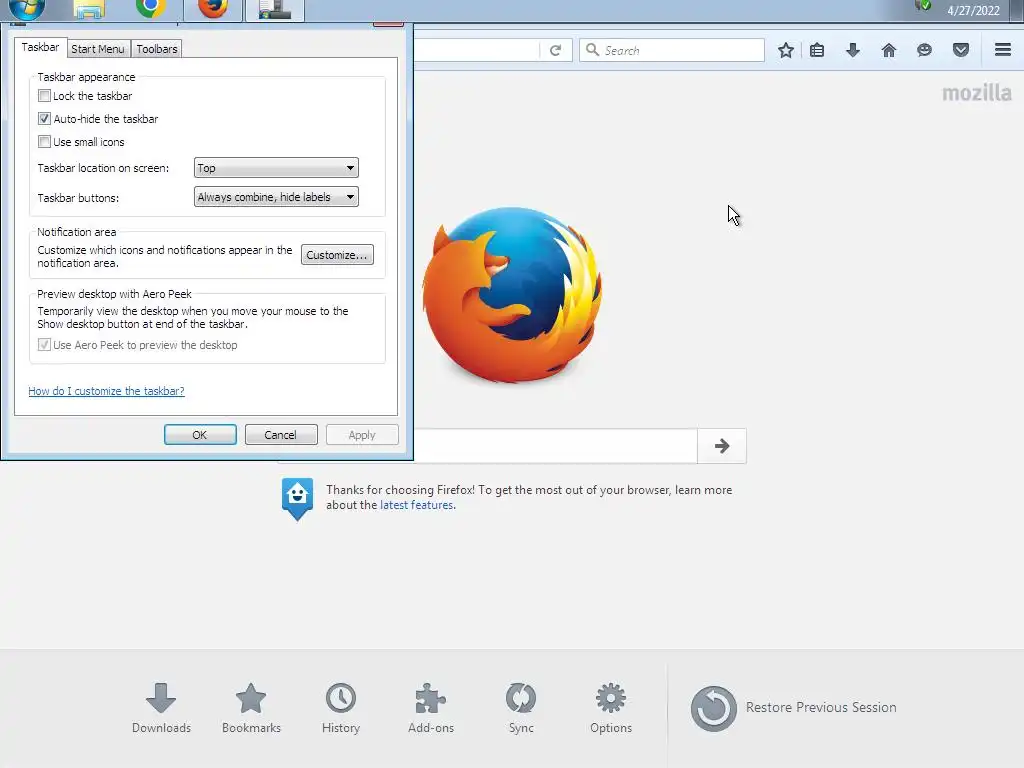Click the mozilla wordmark
This screenshot has width=1024, height=768.
977,93
